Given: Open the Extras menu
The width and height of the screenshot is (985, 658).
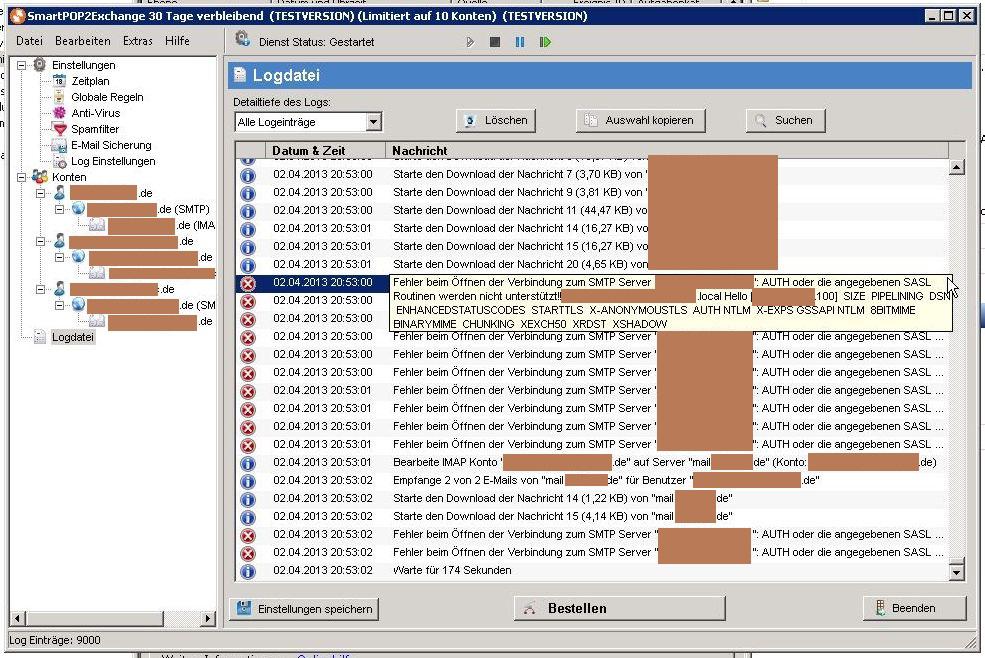Looking at the screenshot, I should (x=138, y=41).
